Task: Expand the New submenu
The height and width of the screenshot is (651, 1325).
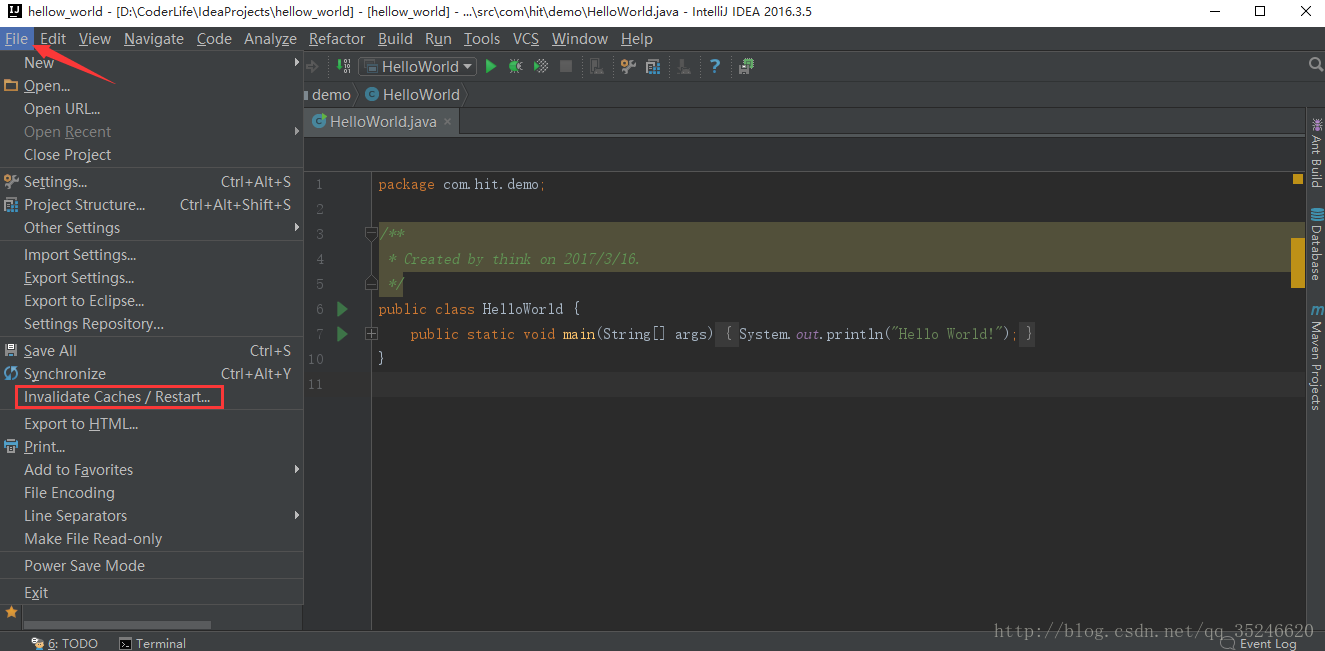Action: point(151,62)
